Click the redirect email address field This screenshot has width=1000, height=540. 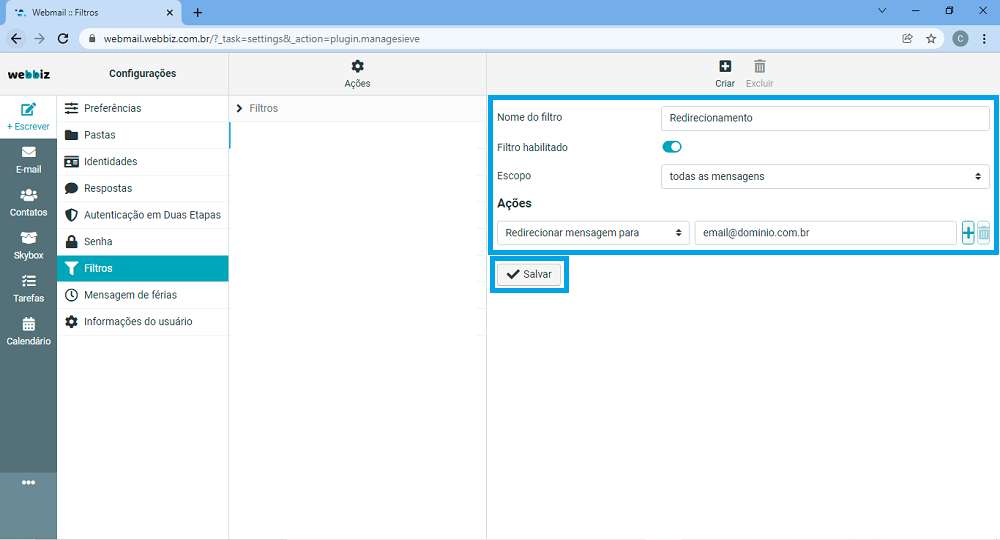(825, 233)
